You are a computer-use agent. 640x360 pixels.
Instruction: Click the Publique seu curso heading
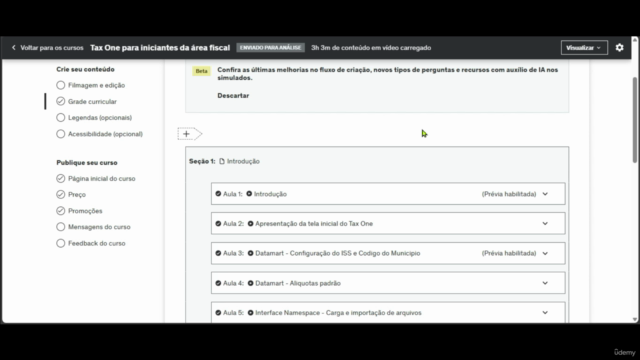pos(87,162)
